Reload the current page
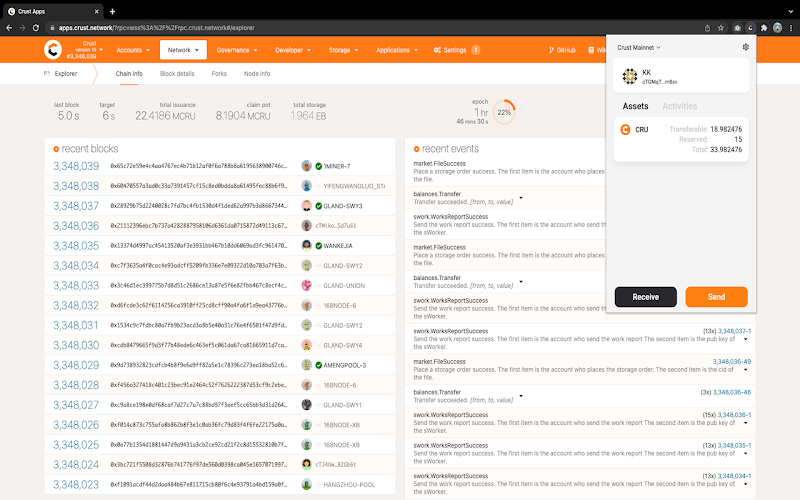 36,28
